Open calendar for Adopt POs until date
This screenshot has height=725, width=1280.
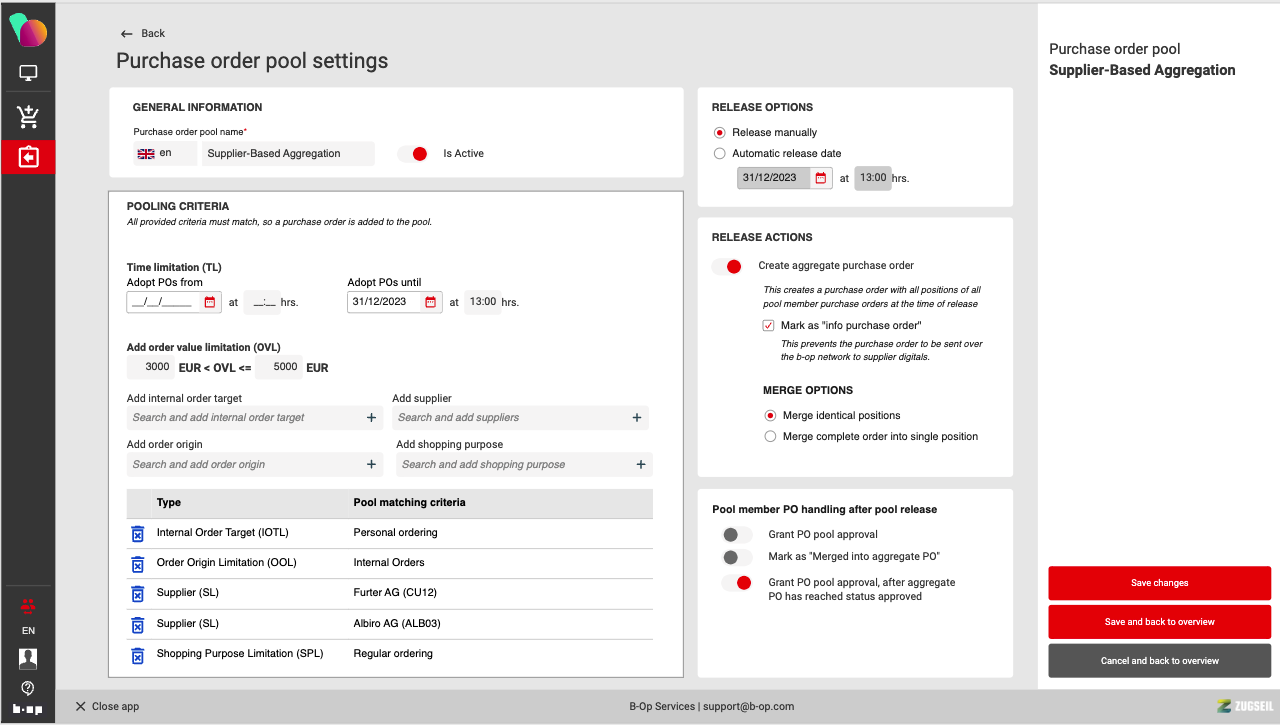tap(431, 302)
